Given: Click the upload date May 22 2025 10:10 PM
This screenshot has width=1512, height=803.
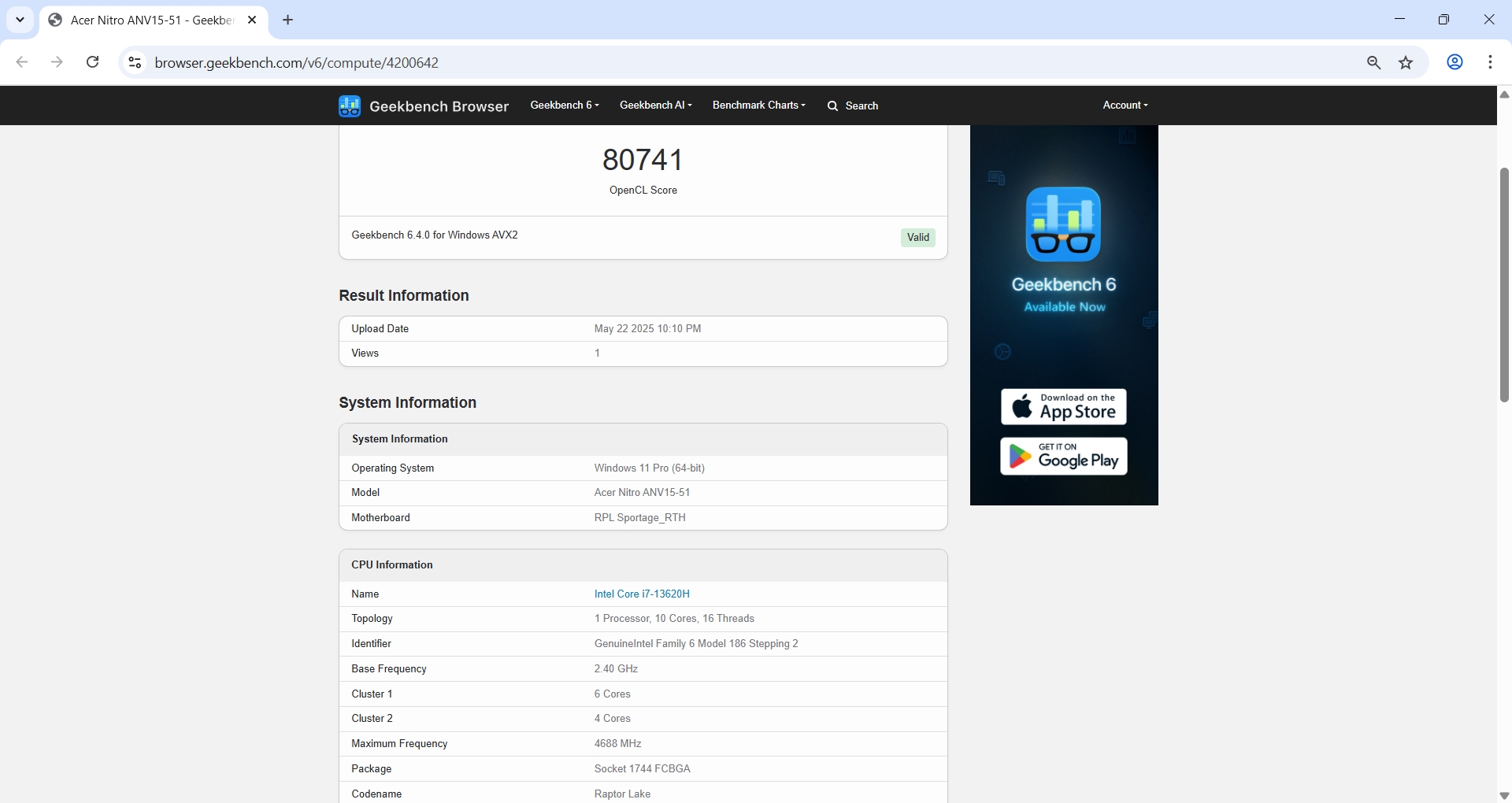Looking at the screenshot, I should coord(647,329).
